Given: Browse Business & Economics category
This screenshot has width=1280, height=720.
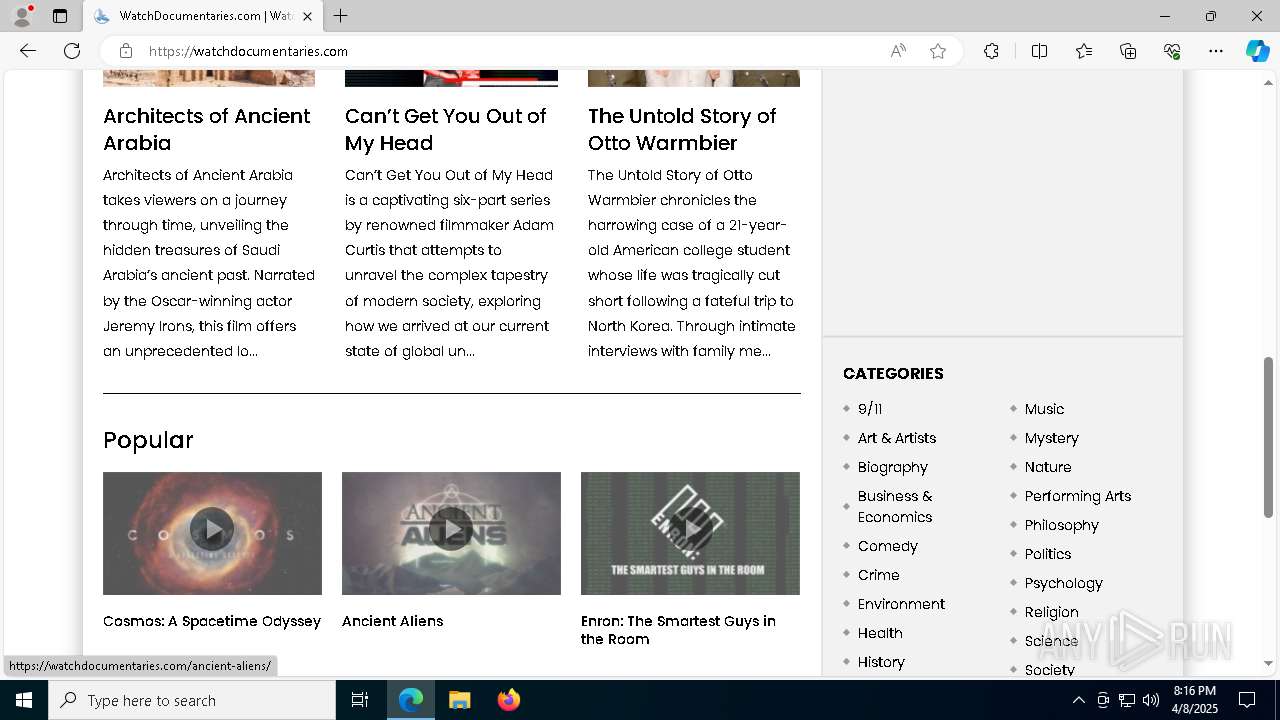Looking at the screenshot, I should 895,506.
